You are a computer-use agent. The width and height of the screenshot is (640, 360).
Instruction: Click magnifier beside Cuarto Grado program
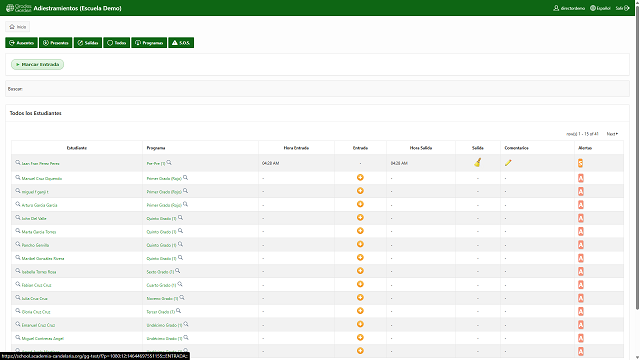pyautogui.click(x=180, y=284)
